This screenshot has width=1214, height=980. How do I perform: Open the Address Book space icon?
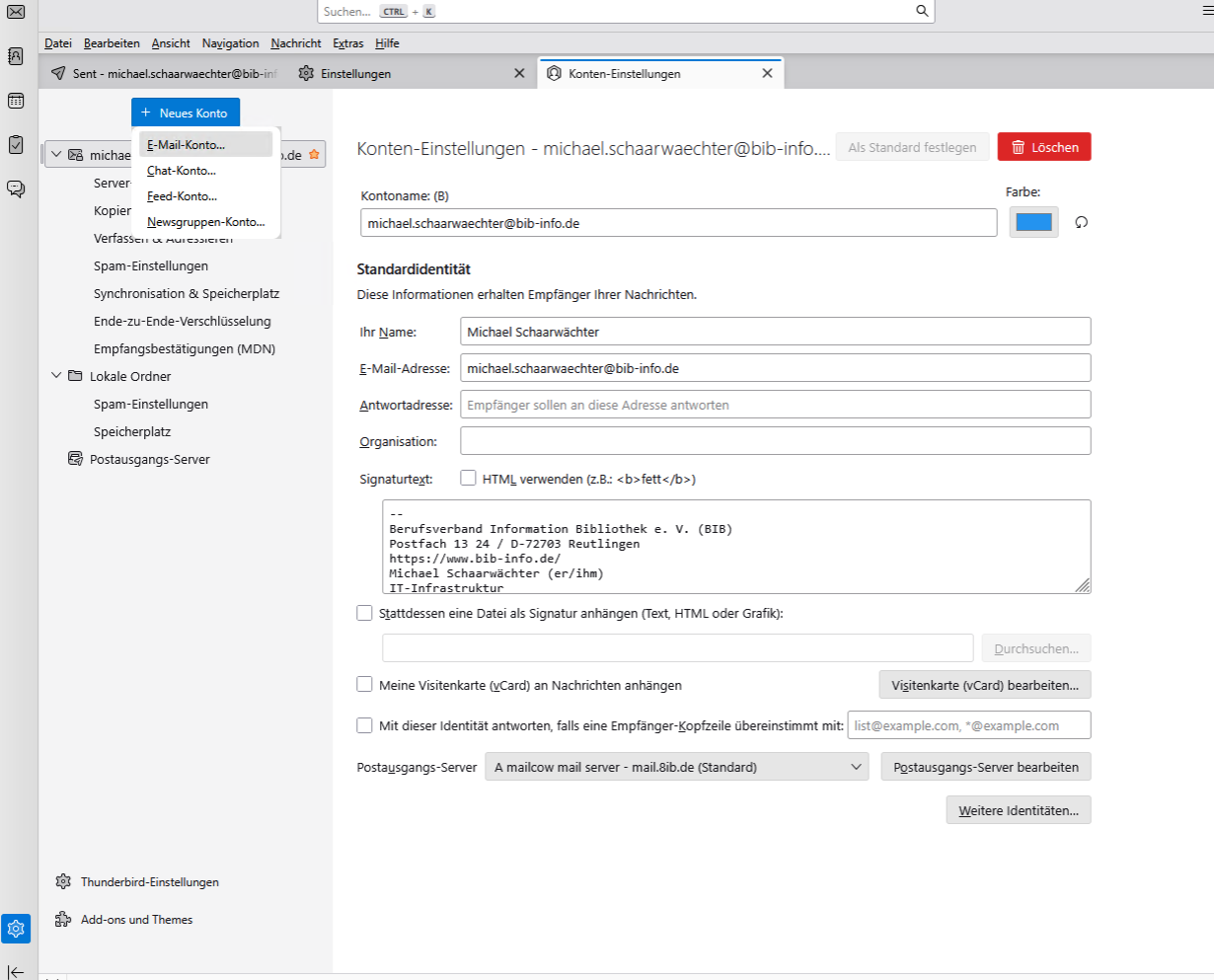[16, 56]
